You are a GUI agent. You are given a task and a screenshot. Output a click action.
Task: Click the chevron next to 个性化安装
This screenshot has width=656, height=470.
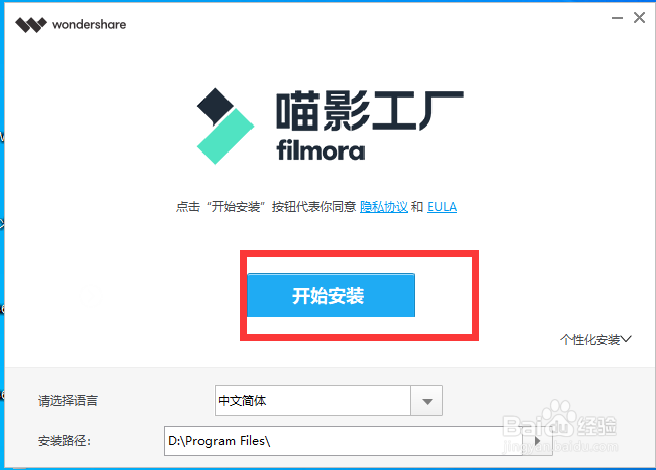(626, 339)
